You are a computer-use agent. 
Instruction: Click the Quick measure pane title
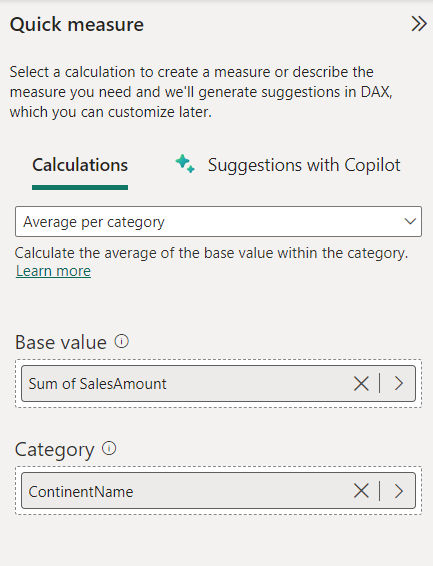pos(77,25)
